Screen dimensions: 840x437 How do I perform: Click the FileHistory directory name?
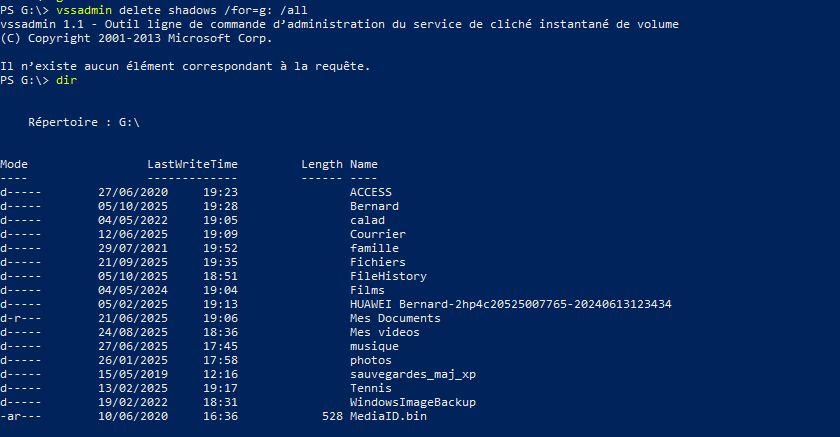388,276
